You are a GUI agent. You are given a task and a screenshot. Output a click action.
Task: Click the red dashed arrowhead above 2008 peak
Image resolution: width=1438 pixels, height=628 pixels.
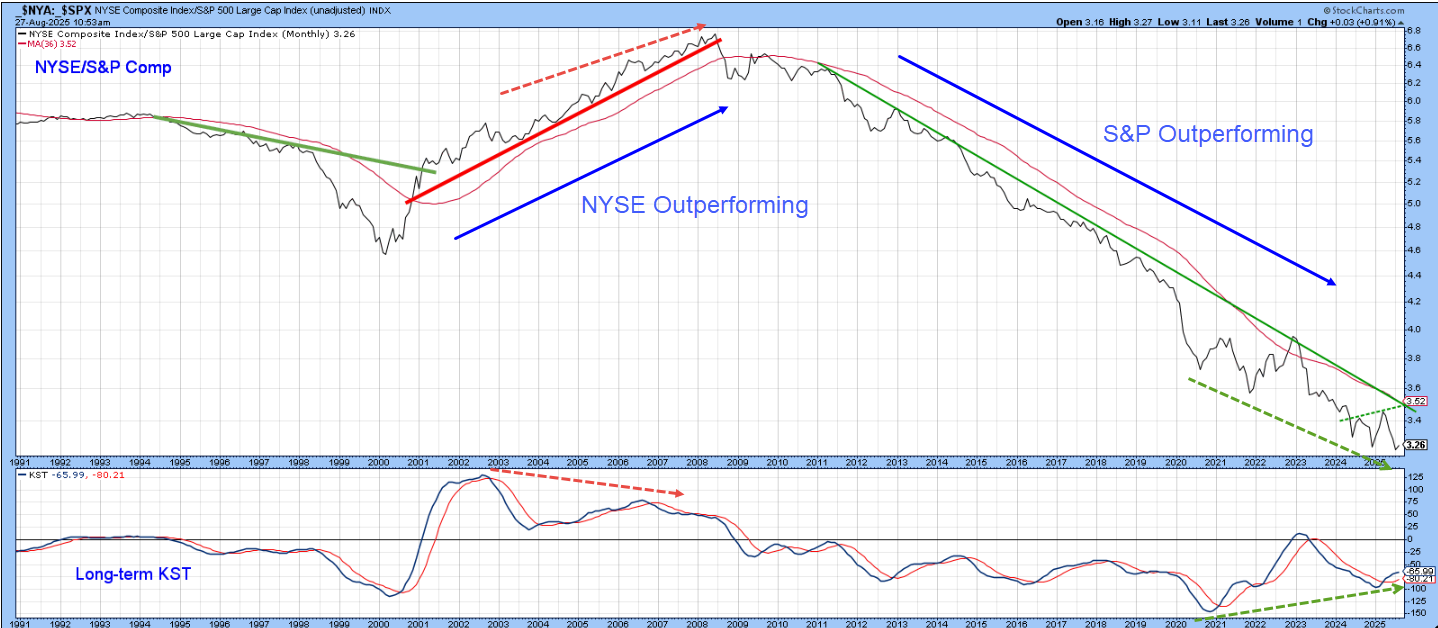pyautogui.click(x=702, y=28)
